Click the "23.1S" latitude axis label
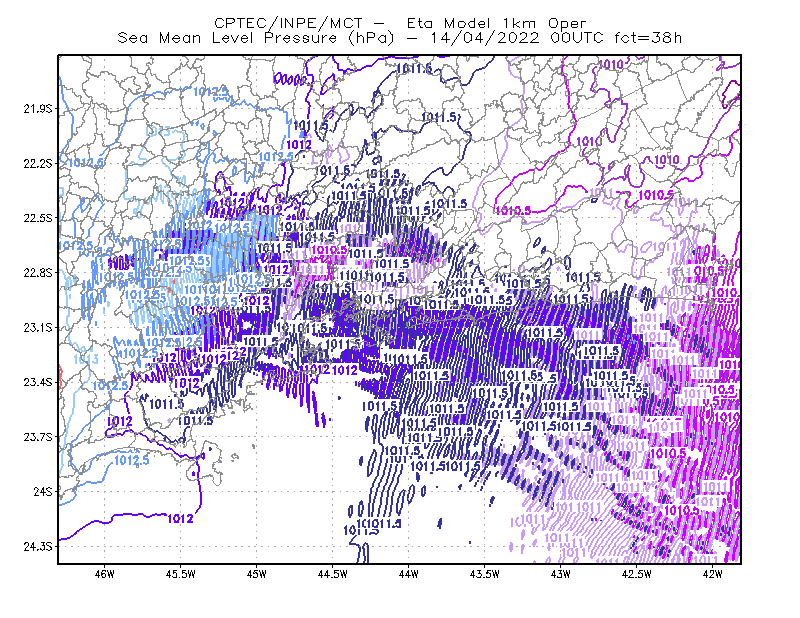This screenshot has height=618, width=800. point(38,327)
